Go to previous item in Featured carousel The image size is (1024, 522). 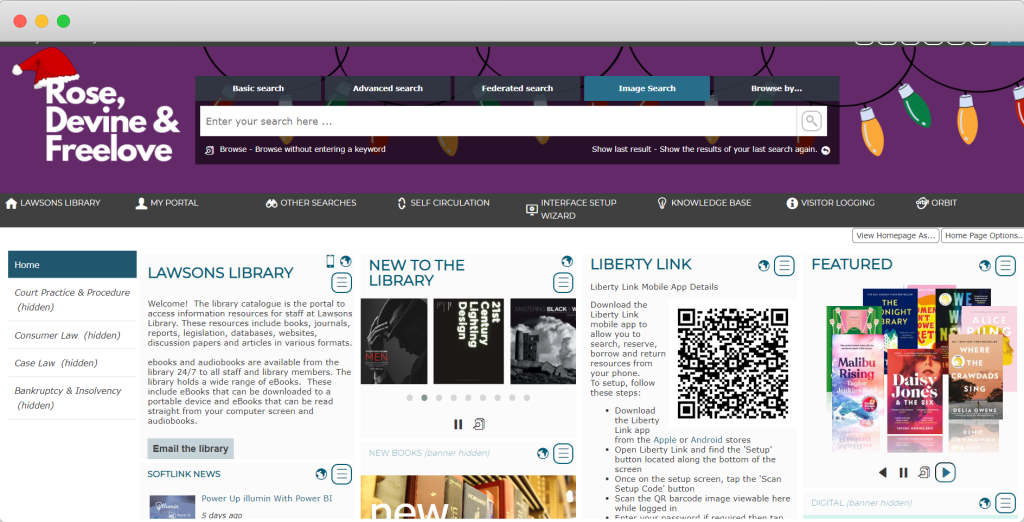tap(883, 472)
